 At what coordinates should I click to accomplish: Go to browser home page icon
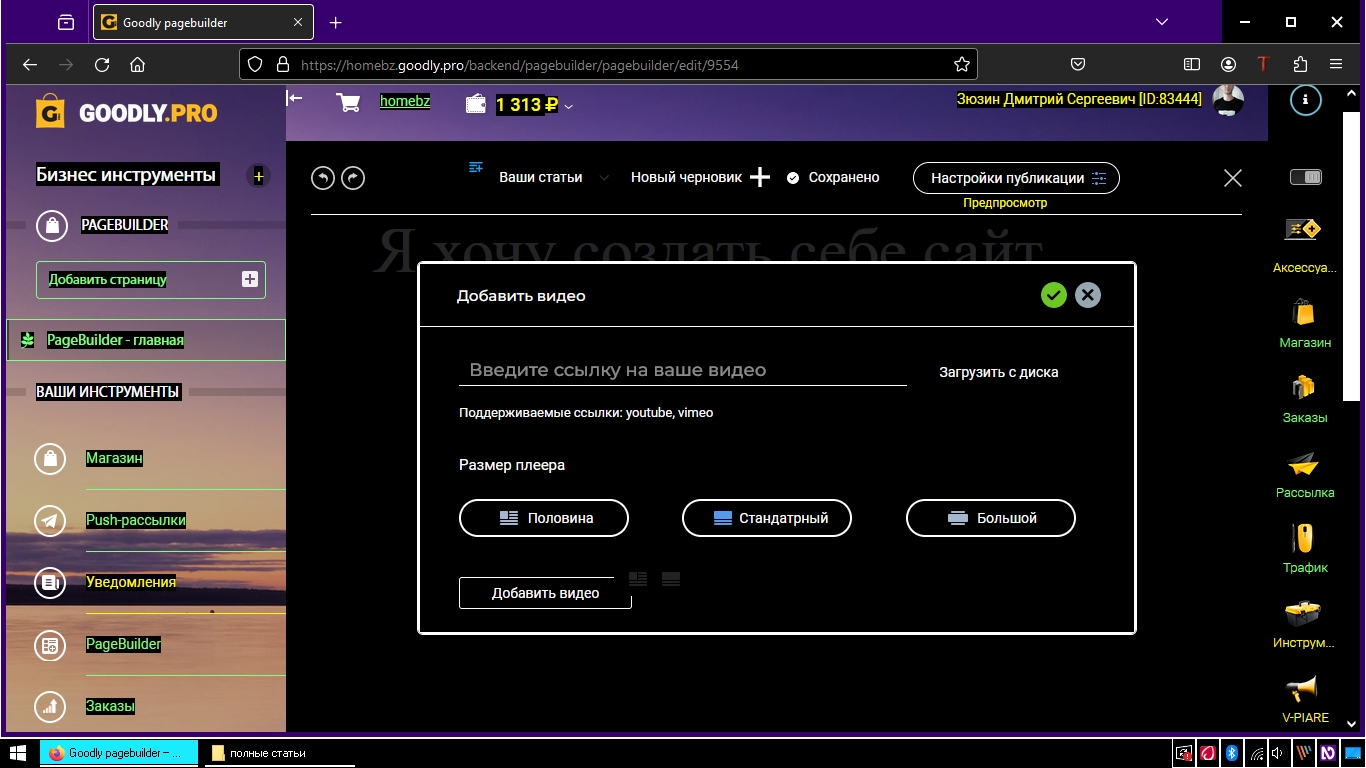click(138, 64)
